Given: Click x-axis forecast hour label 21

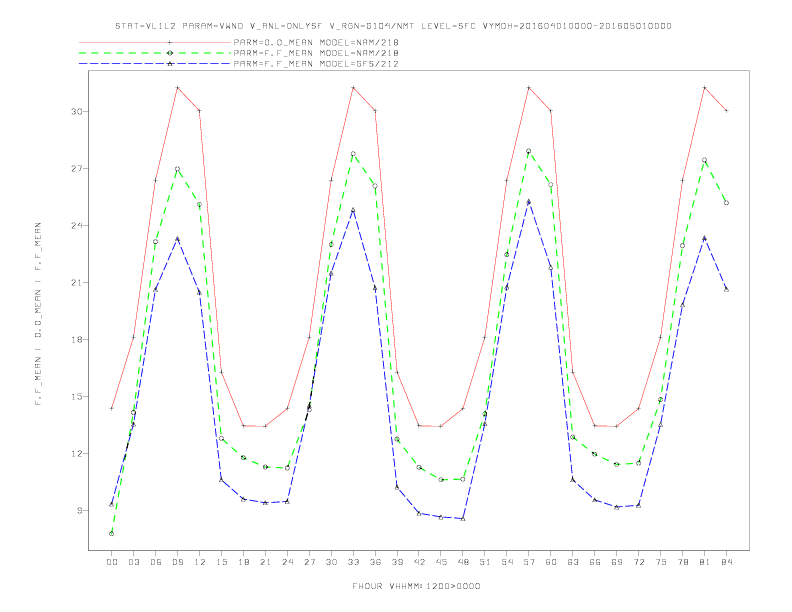Looking at the screenshot, I should click(265, 562).
